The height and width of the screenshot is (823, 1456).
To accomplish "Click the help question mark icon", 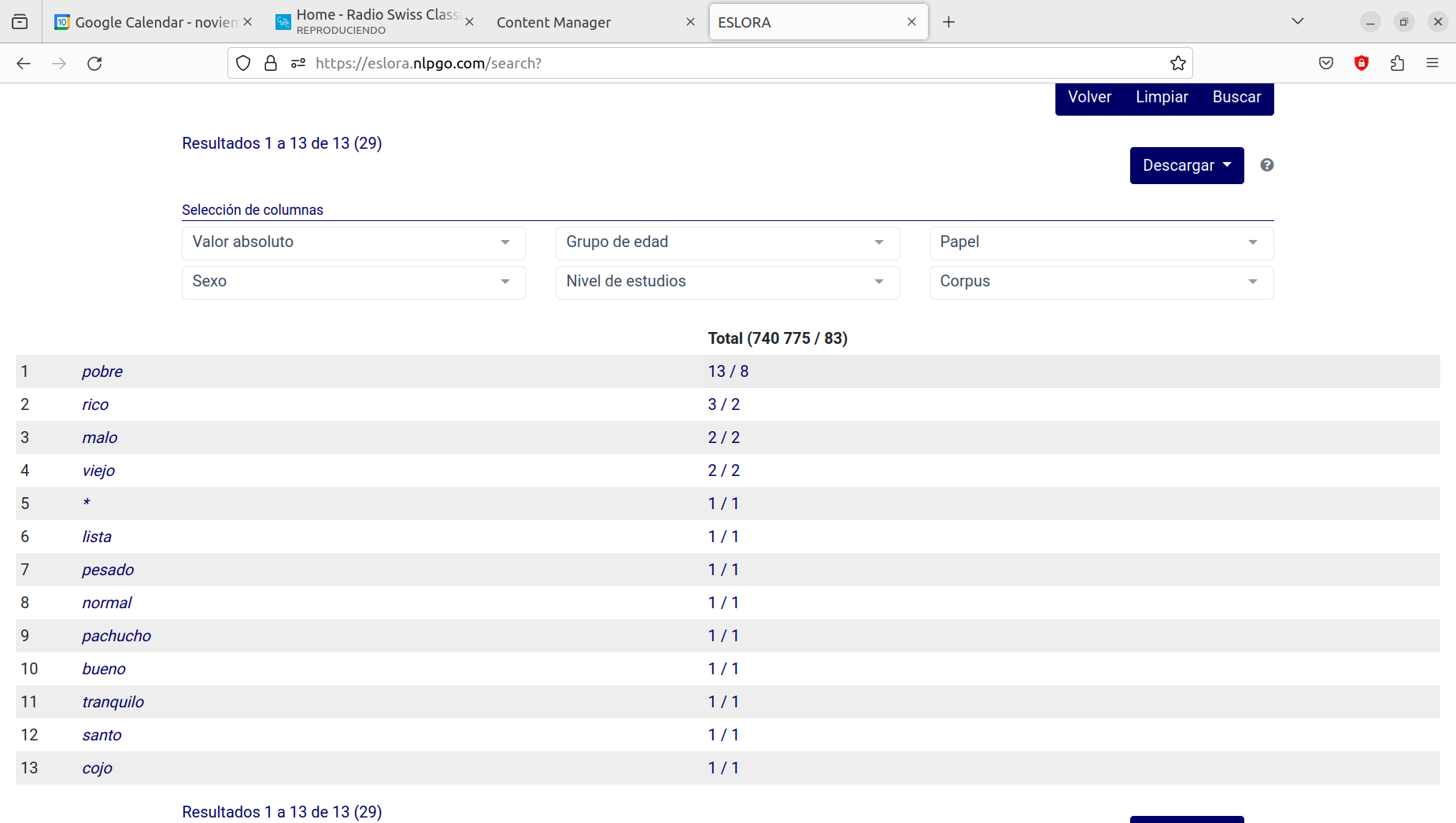I will (1266, 165).
